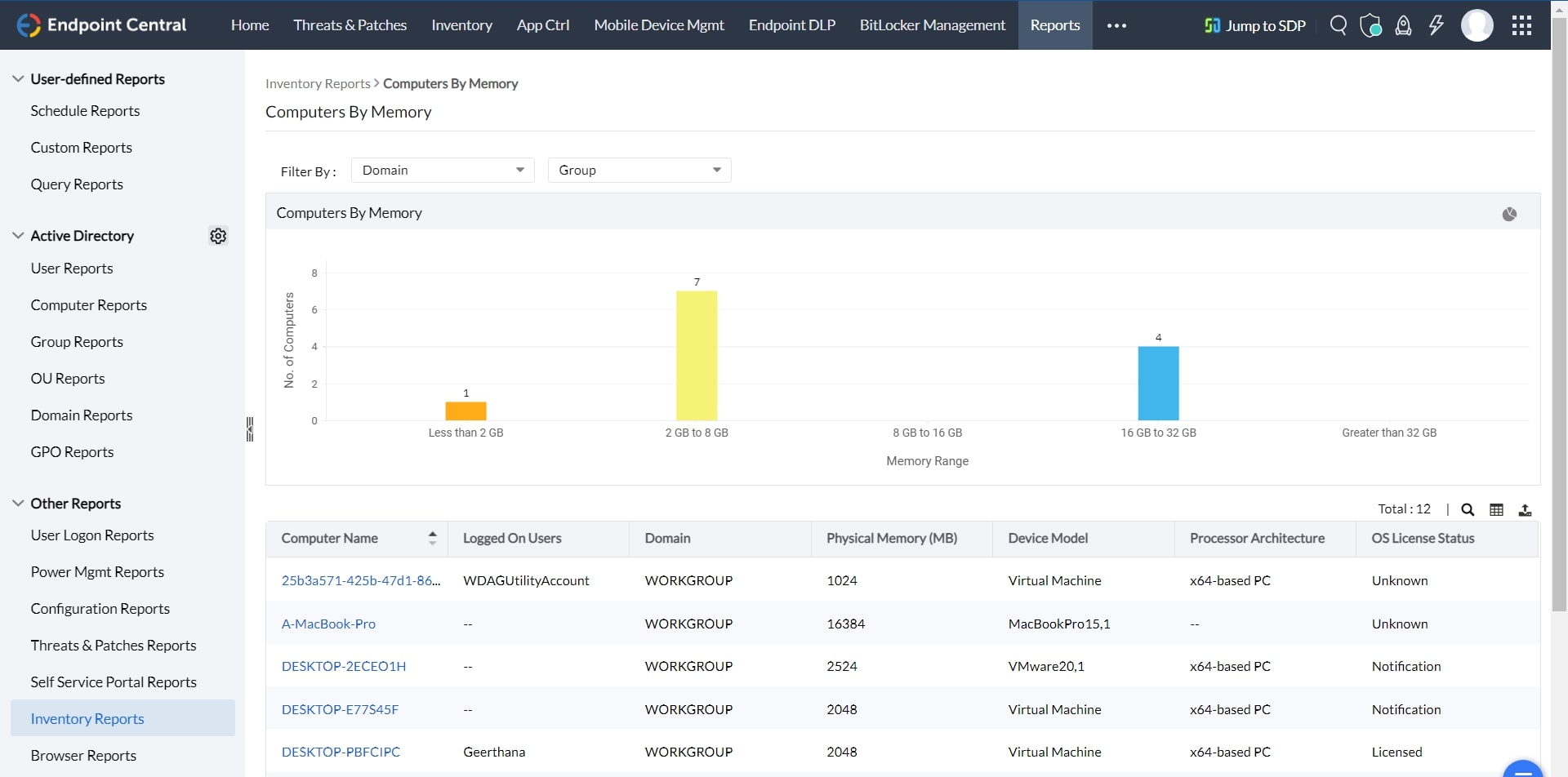
Task: Switch chart to pie view icon
Action: [1509, 214]
